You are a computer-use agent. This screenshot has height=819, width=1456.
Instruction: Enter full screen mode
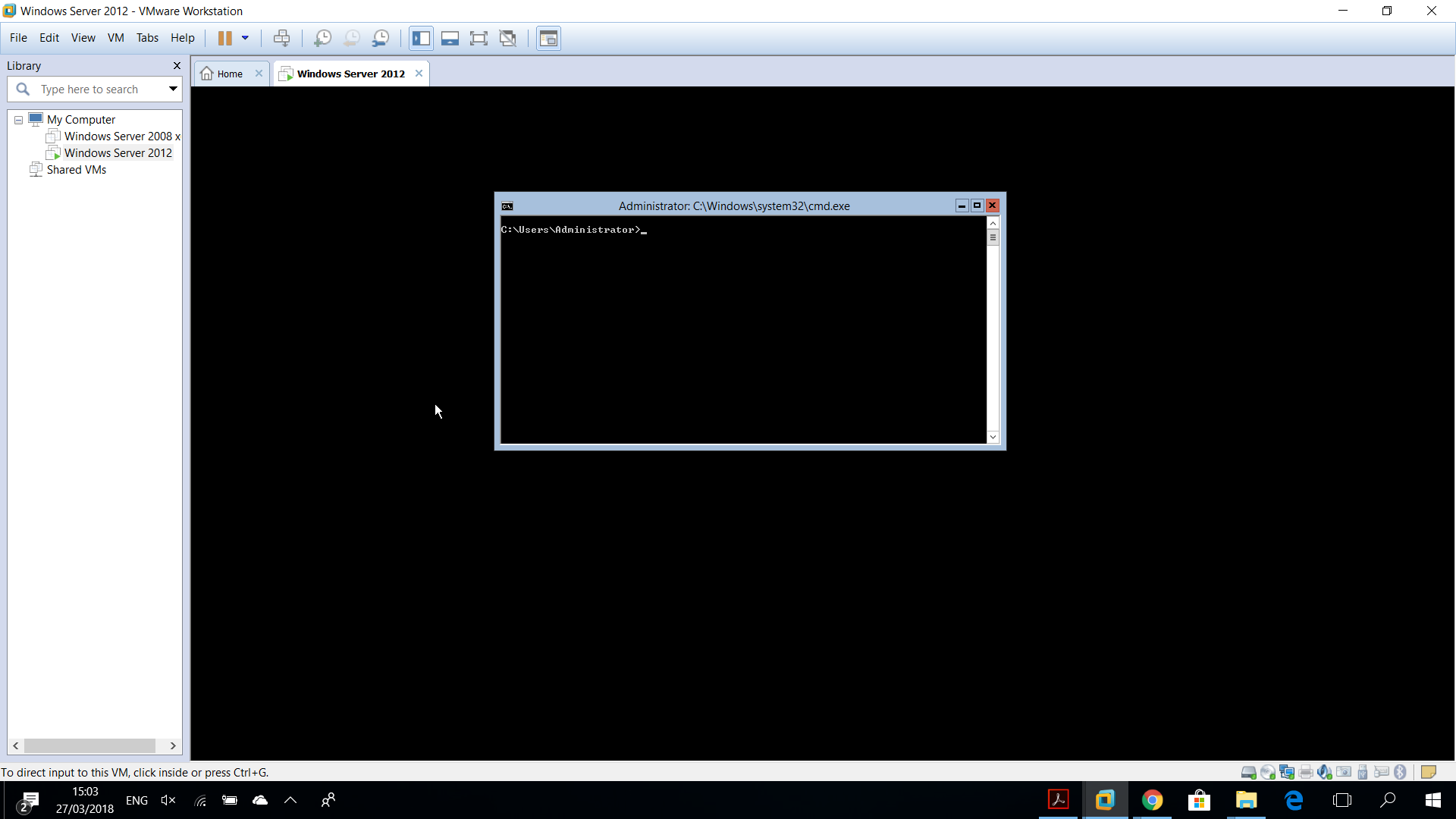[x=479, y=38]
